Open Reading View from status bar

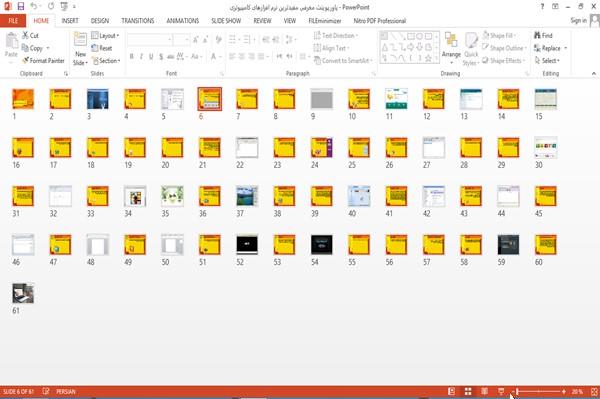click(x=484, y=391)
